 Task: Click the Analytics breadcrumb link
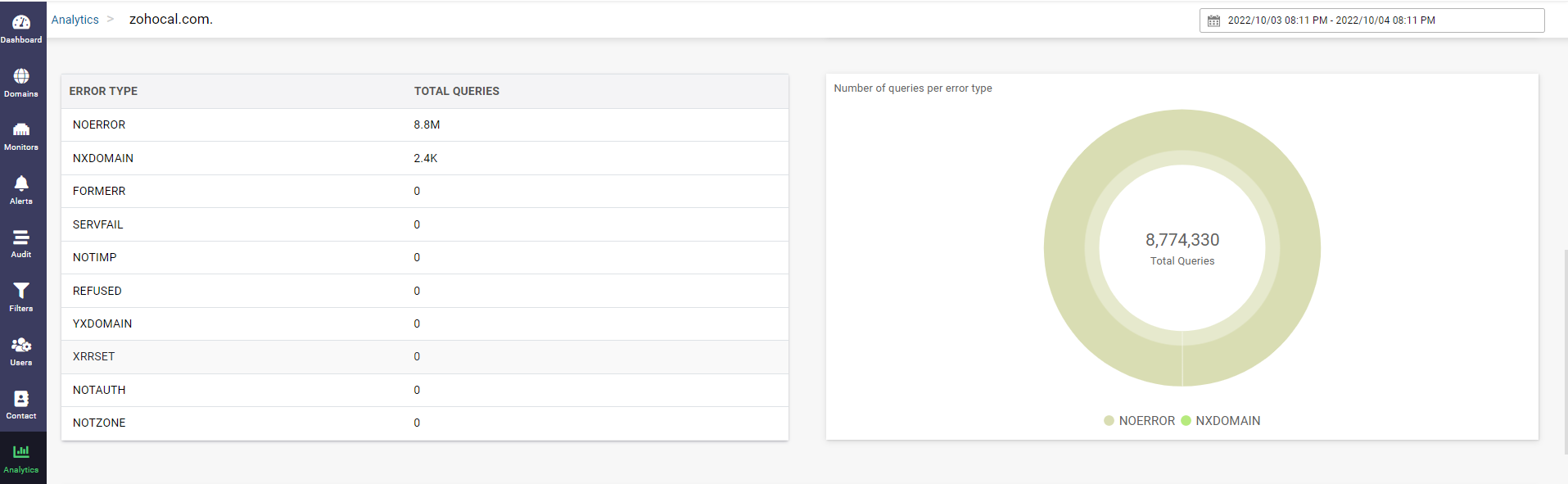click(75, 20)
